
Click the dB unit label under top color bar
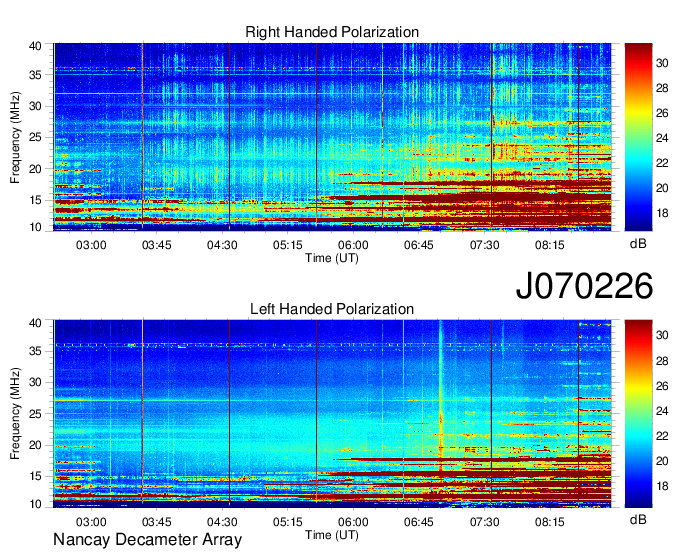[x=638, y=244]
